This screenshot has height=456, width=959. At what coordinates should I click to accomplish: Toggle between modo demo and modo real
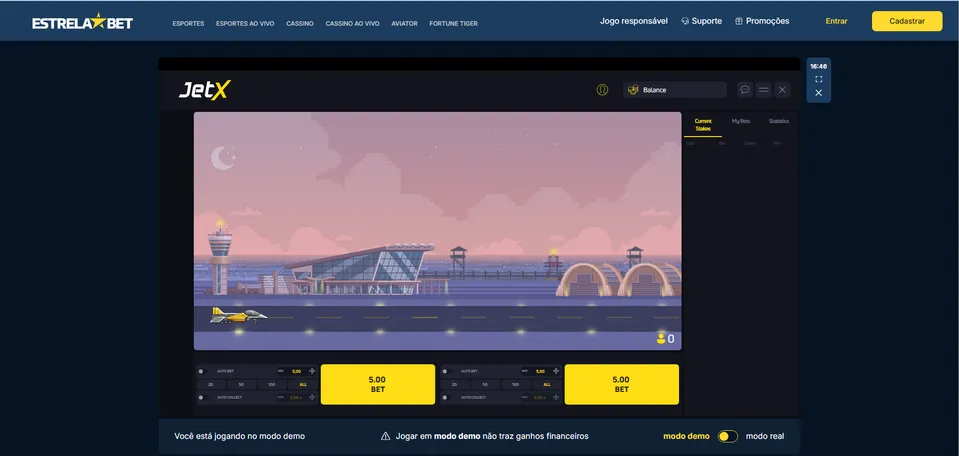point(727,436)
